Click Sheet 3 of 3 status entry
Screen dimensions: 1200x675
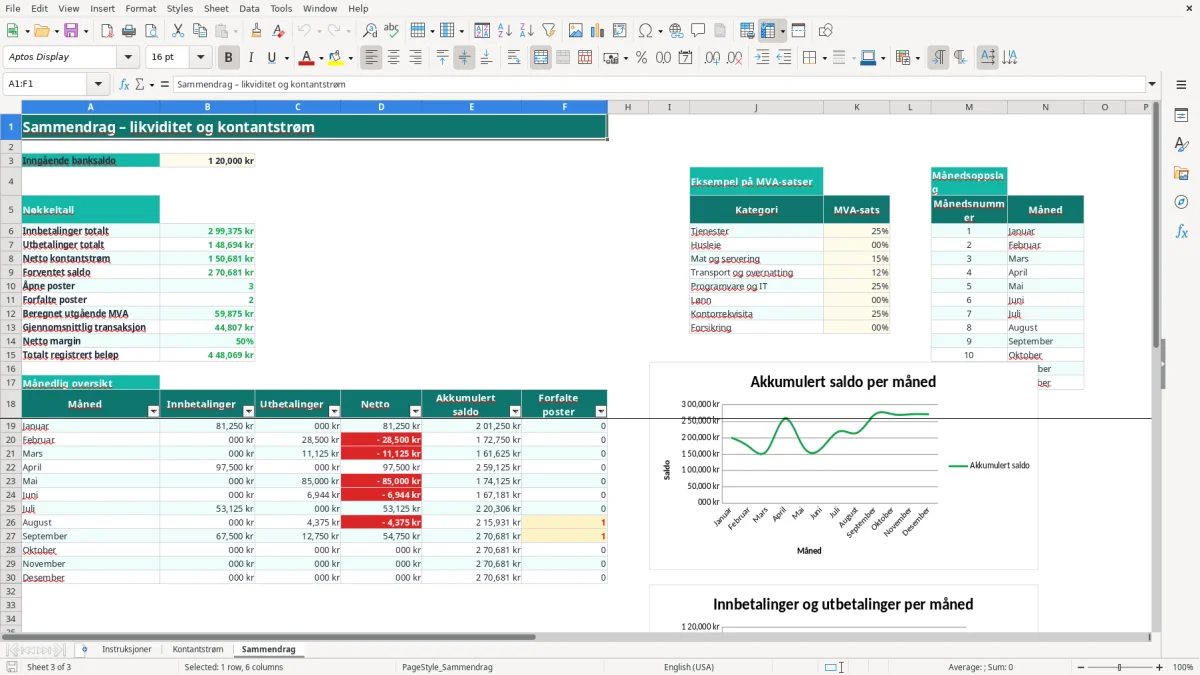tap(48, 667)
